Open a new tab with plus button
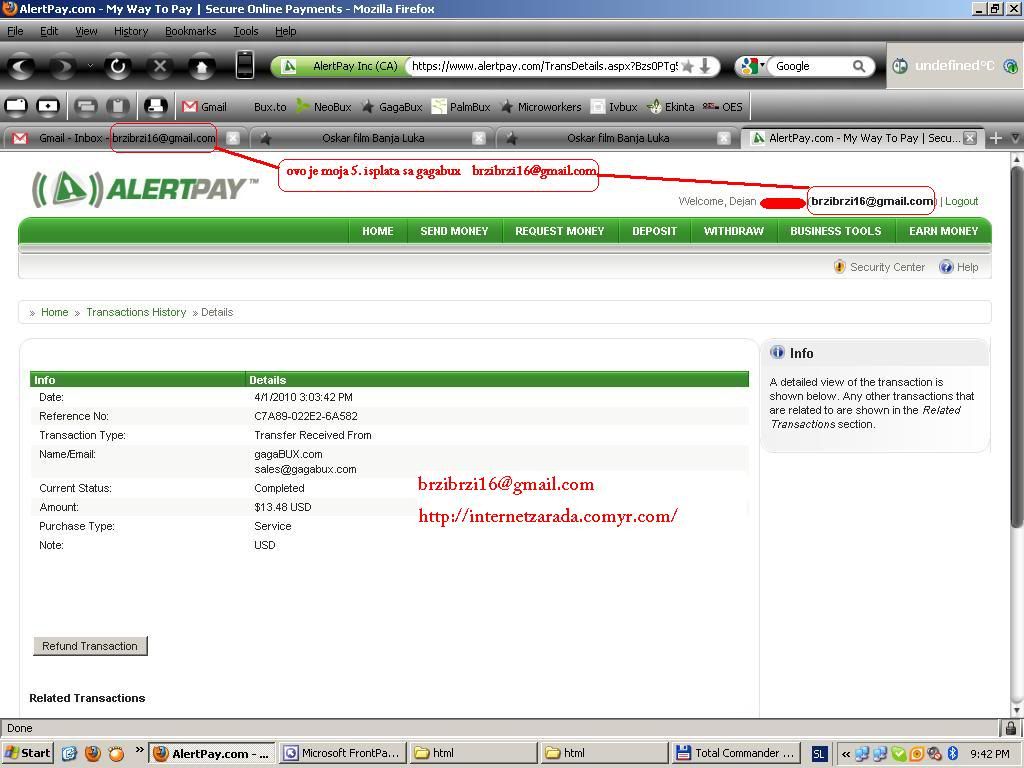This screenshot has height=768, width=1024. click(x=995, y=138)
